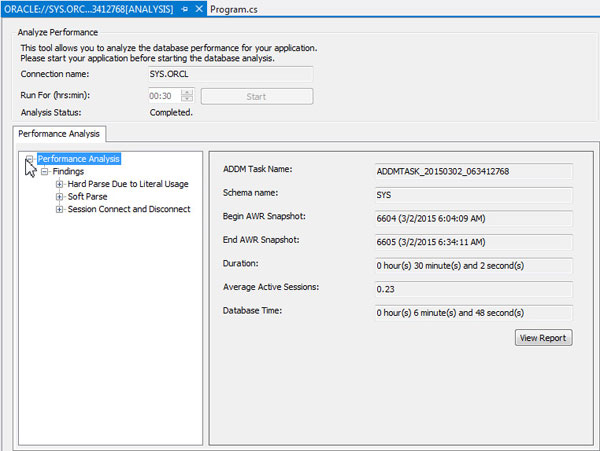Select Hard Parse Due to Literal Usage
Image resolution: width=600 pixels, height=451 pixels.
point(128,184)
